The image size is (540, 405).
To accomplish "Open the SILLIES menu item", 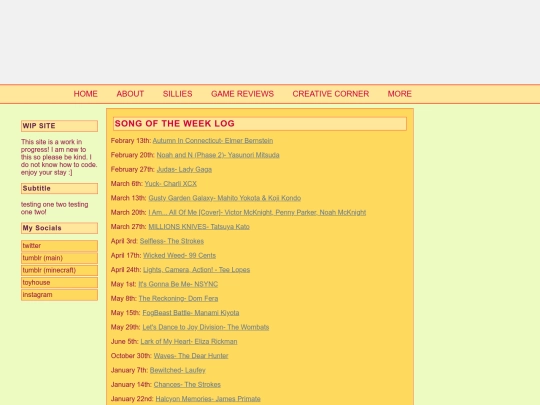I will (x=177, y=94).
